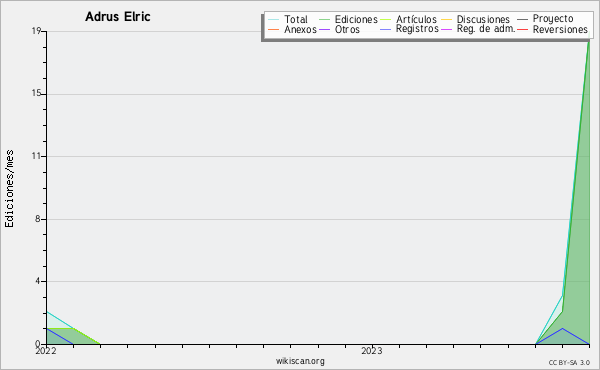Select the 'Reg. de adm.' legend entry

pyautogui.click(x=486, y=29)
